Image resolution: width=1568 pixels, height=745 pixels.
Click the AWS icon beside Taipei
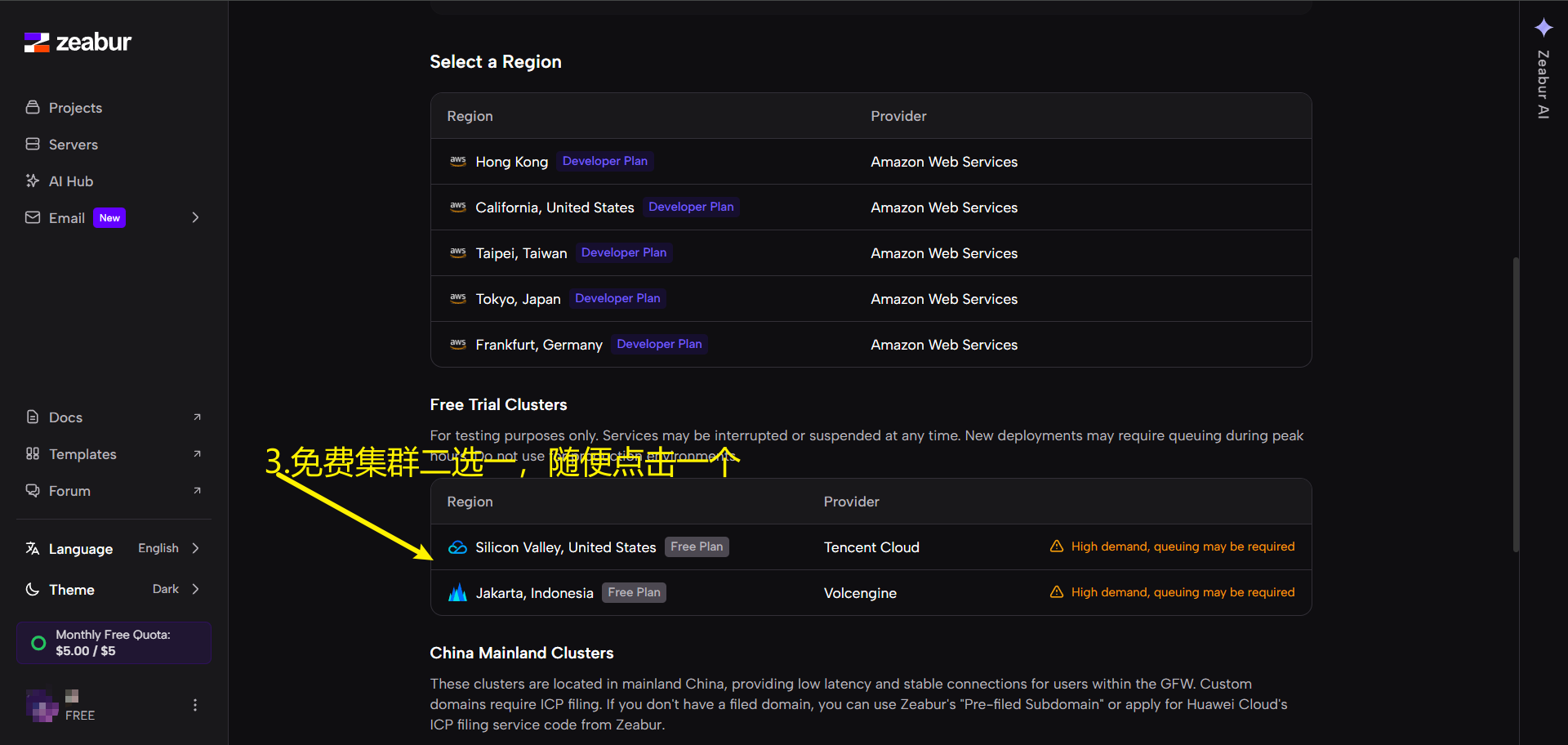(x=458, y=252)
